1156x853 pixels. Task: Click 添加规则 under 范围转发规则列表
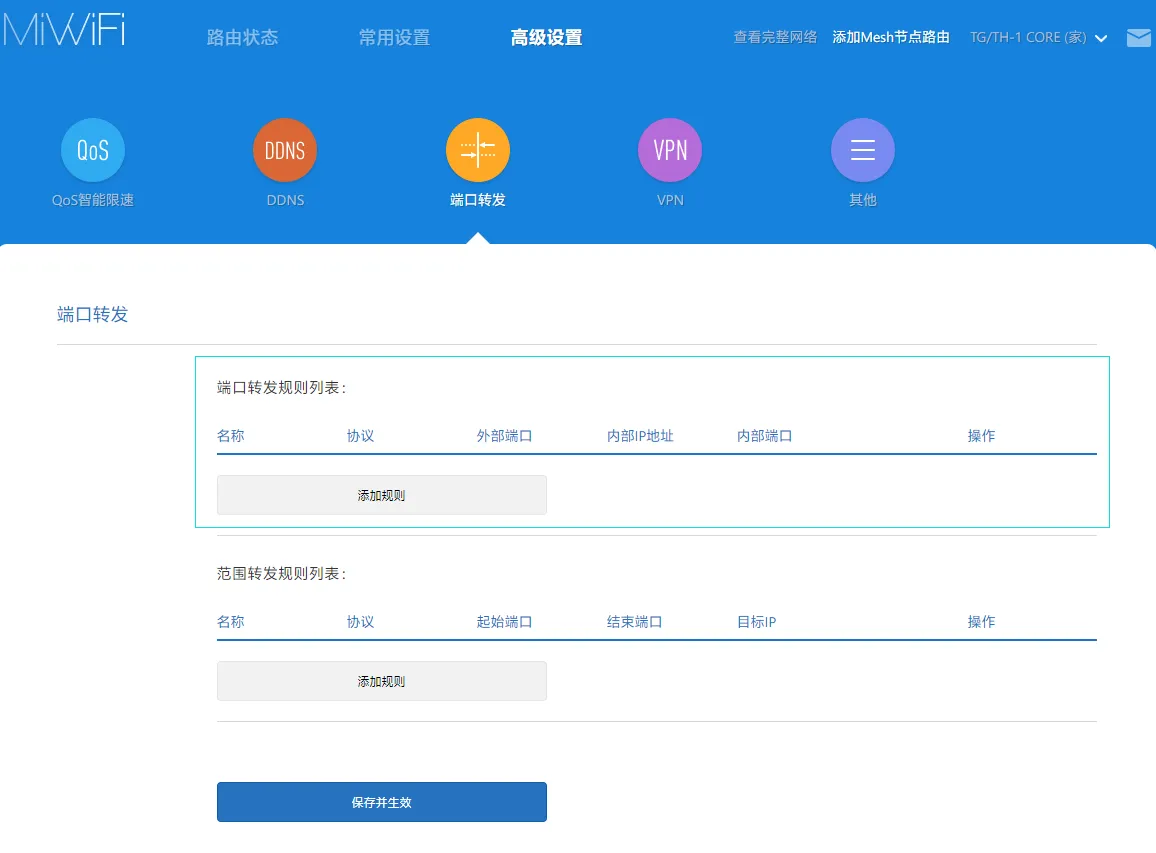[x=381, y=681]
